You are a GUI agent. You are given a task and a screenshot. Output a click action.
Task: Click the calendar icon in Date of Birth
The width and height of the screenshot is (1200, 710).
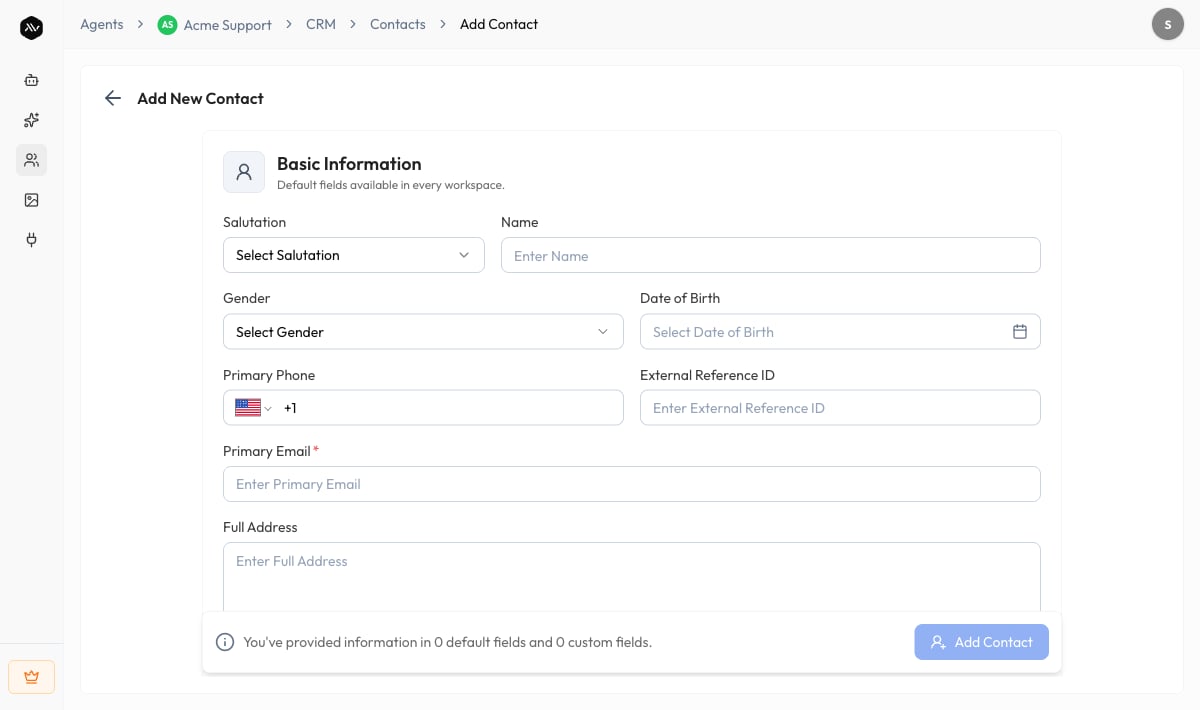tap(1020, 332)
